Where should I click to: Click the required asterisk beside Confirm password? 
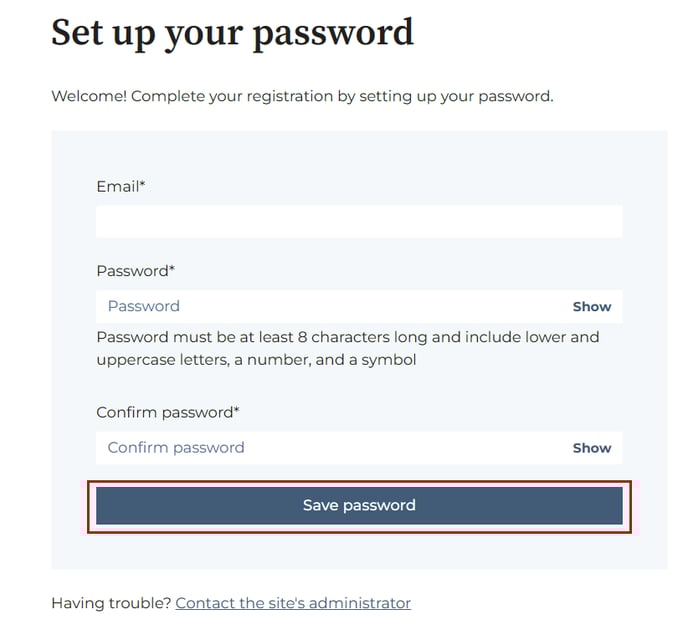pyautogui.click(x=236, y=409)
